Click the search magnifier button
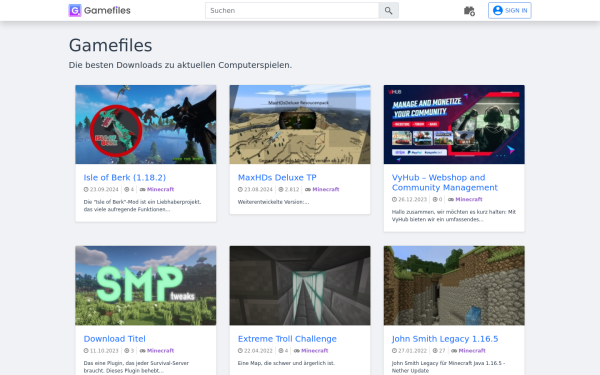600x375 pixels. pyautogui.click(x=388, y=11)
